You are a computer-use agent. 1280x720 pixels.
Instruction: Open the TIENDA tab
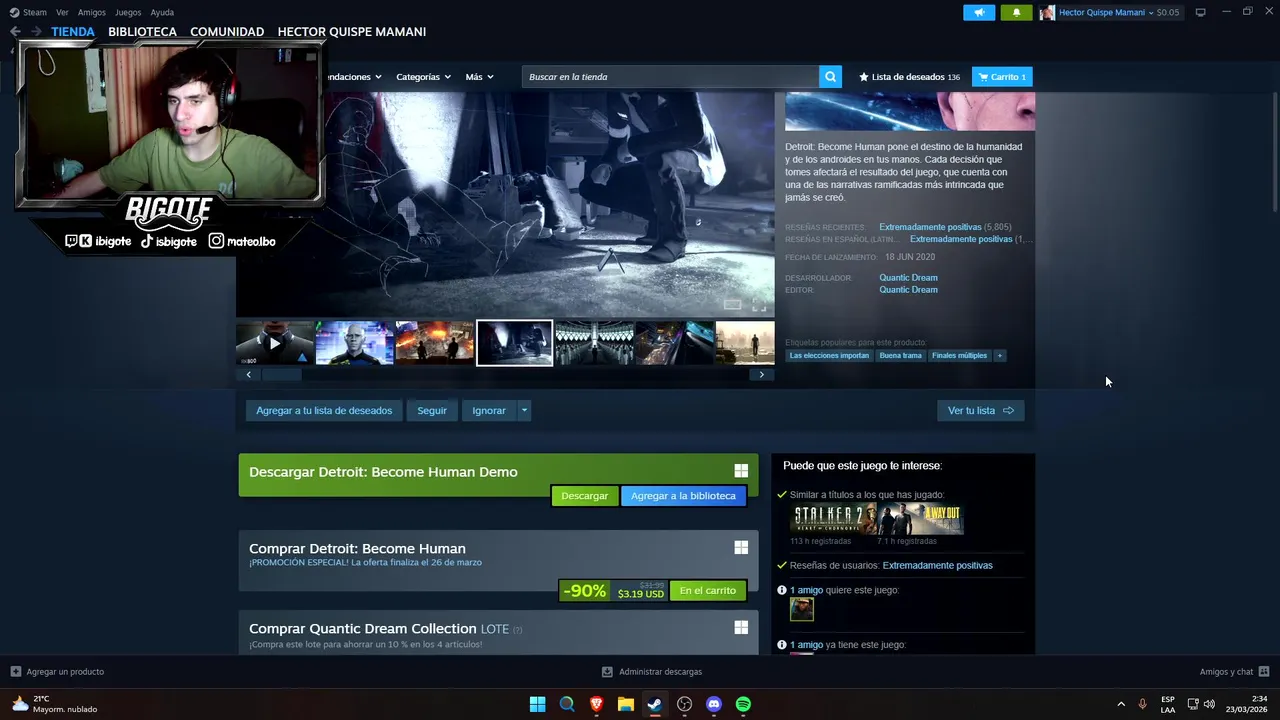pos(73,32)
